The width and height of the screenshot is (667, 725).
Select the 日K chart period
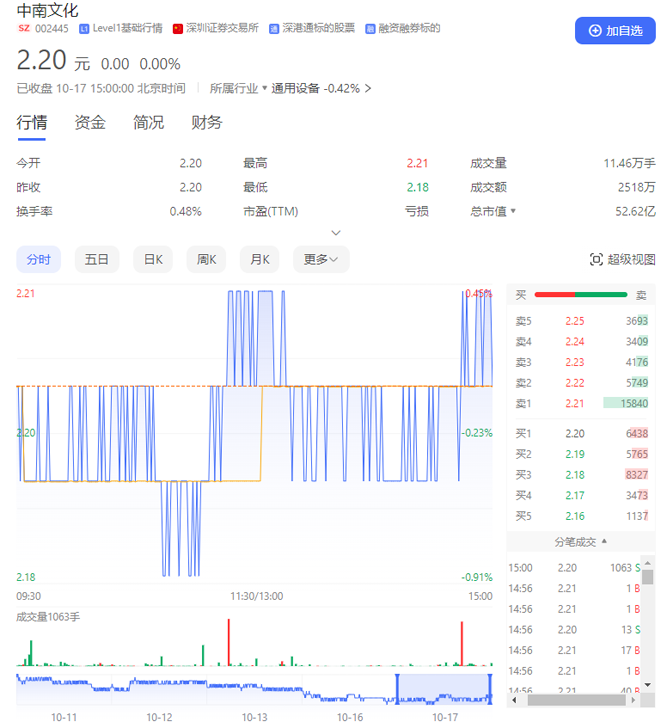click(153, 260)
